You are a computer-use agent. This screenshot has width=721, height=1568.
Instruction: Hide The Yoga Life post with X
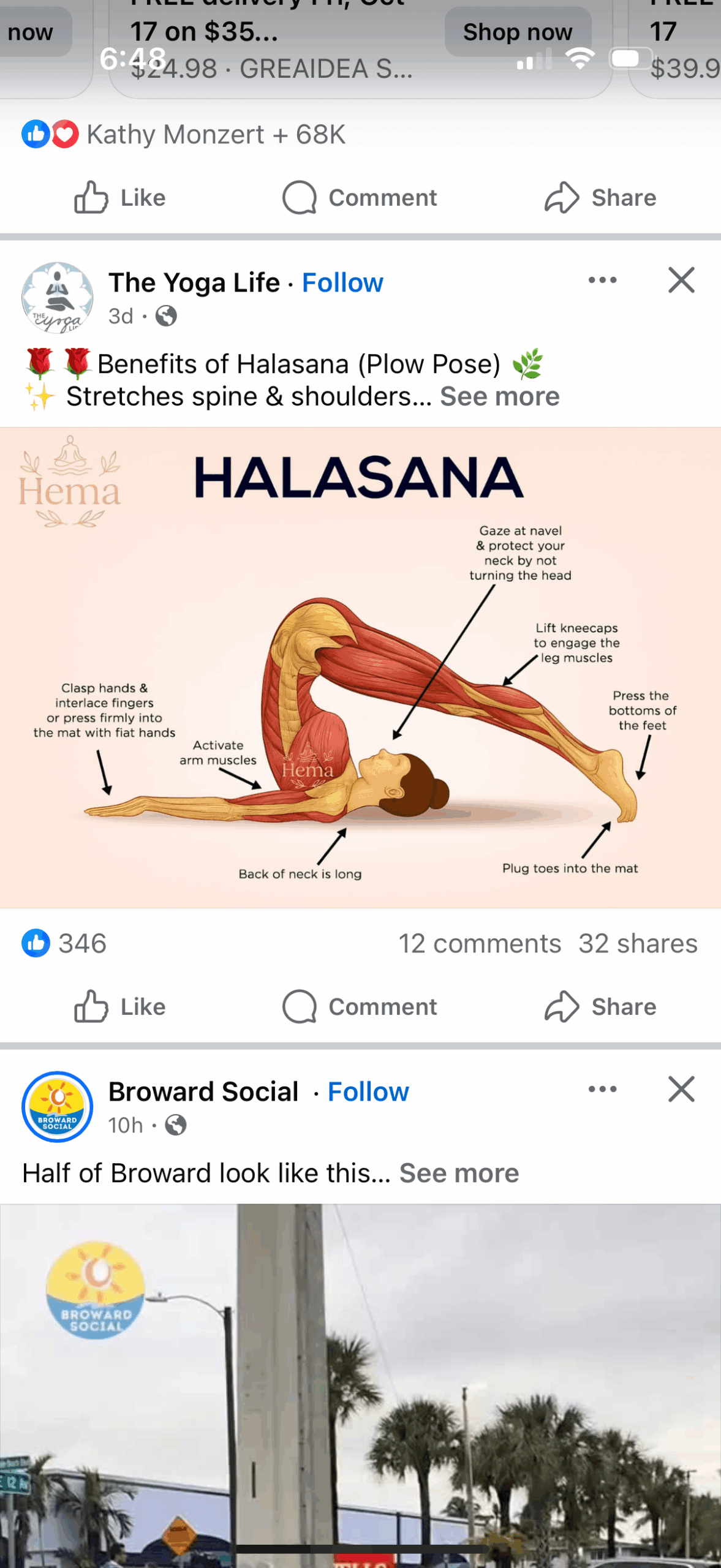coord(681,281)
